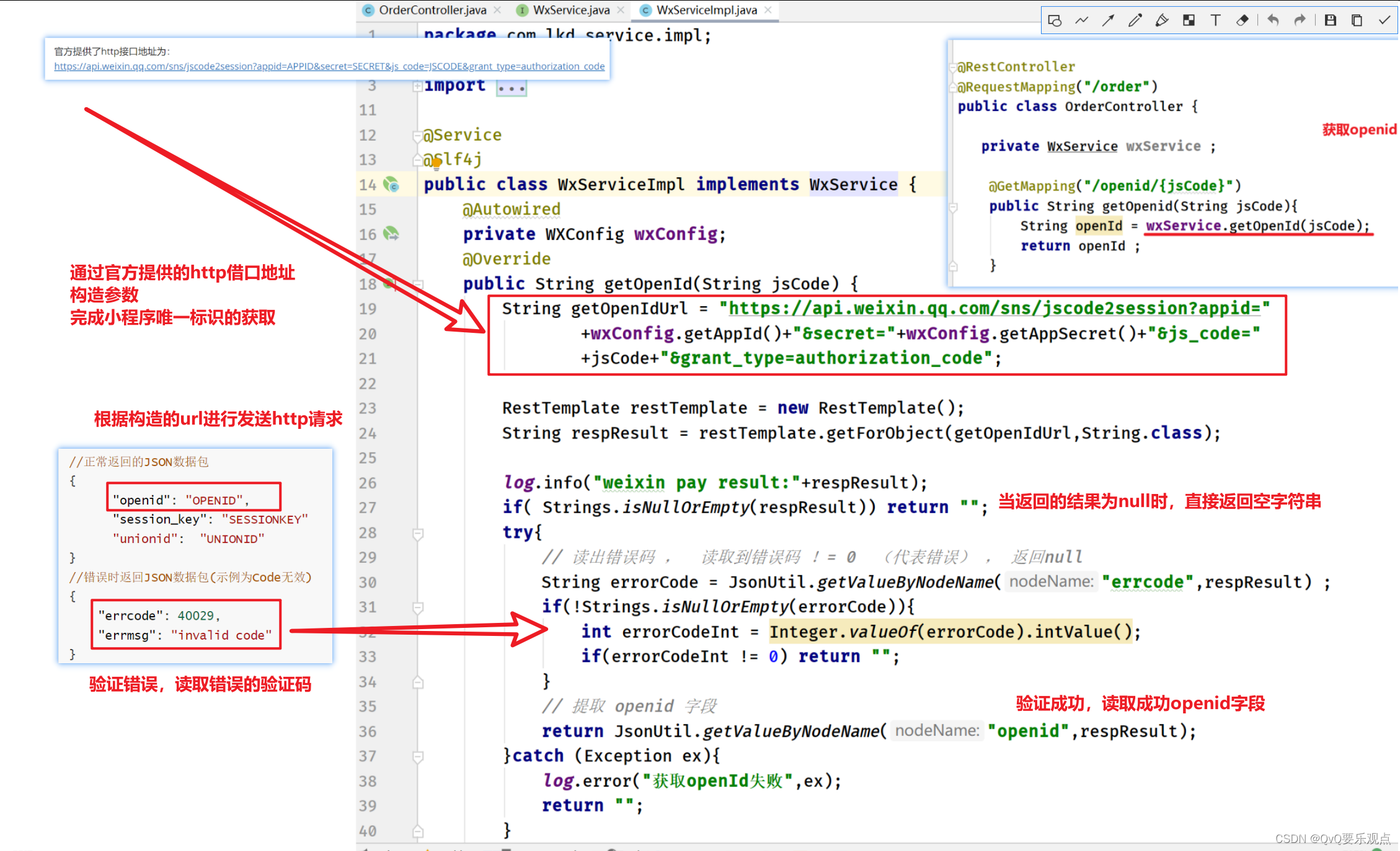The image size is (1400, 851).
Task: Click the @RequestMapping("/order") annotation
Action: (x=1057, y=87)
